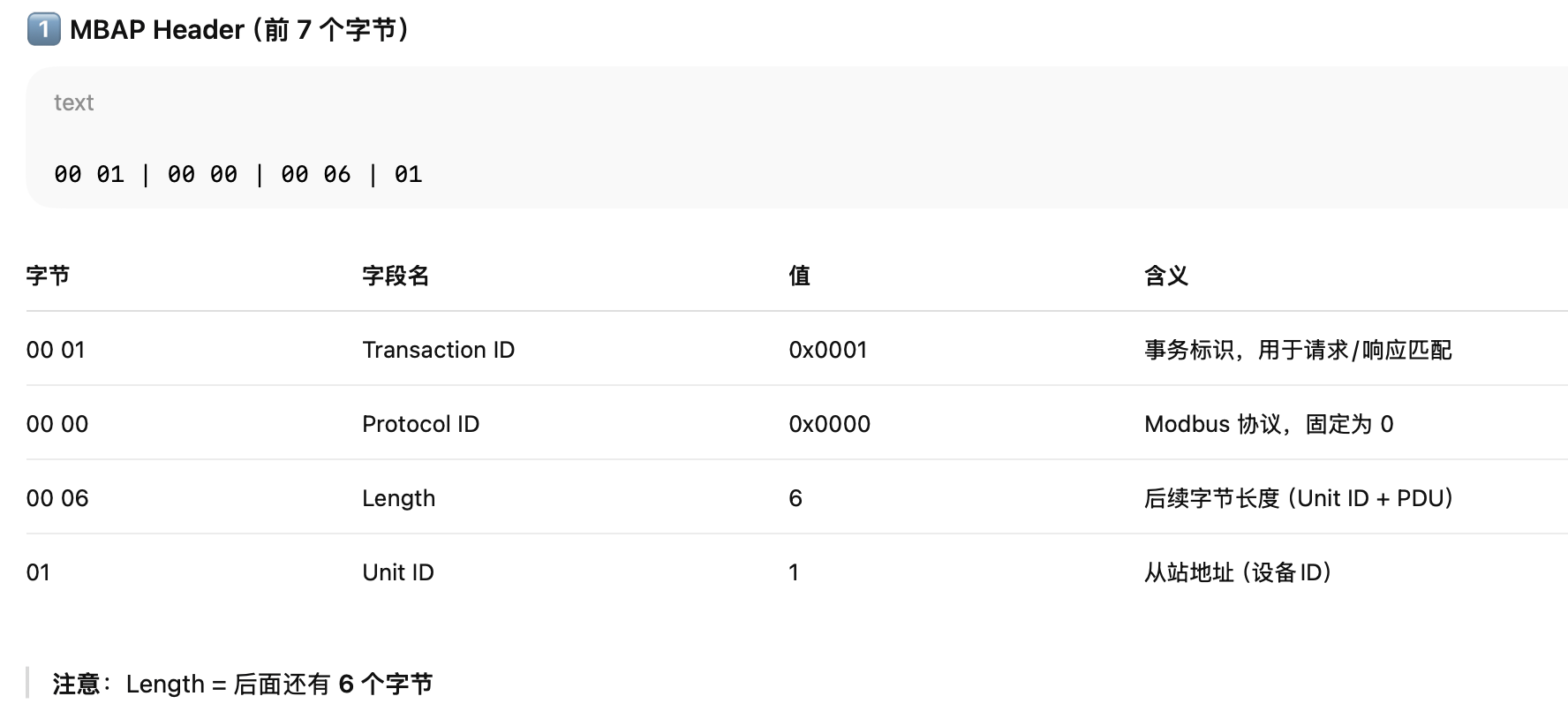The height and width of the screenshot is (719, 1568).
Task: Click the number 1 emoji icon
Action: tap(43, 29)
